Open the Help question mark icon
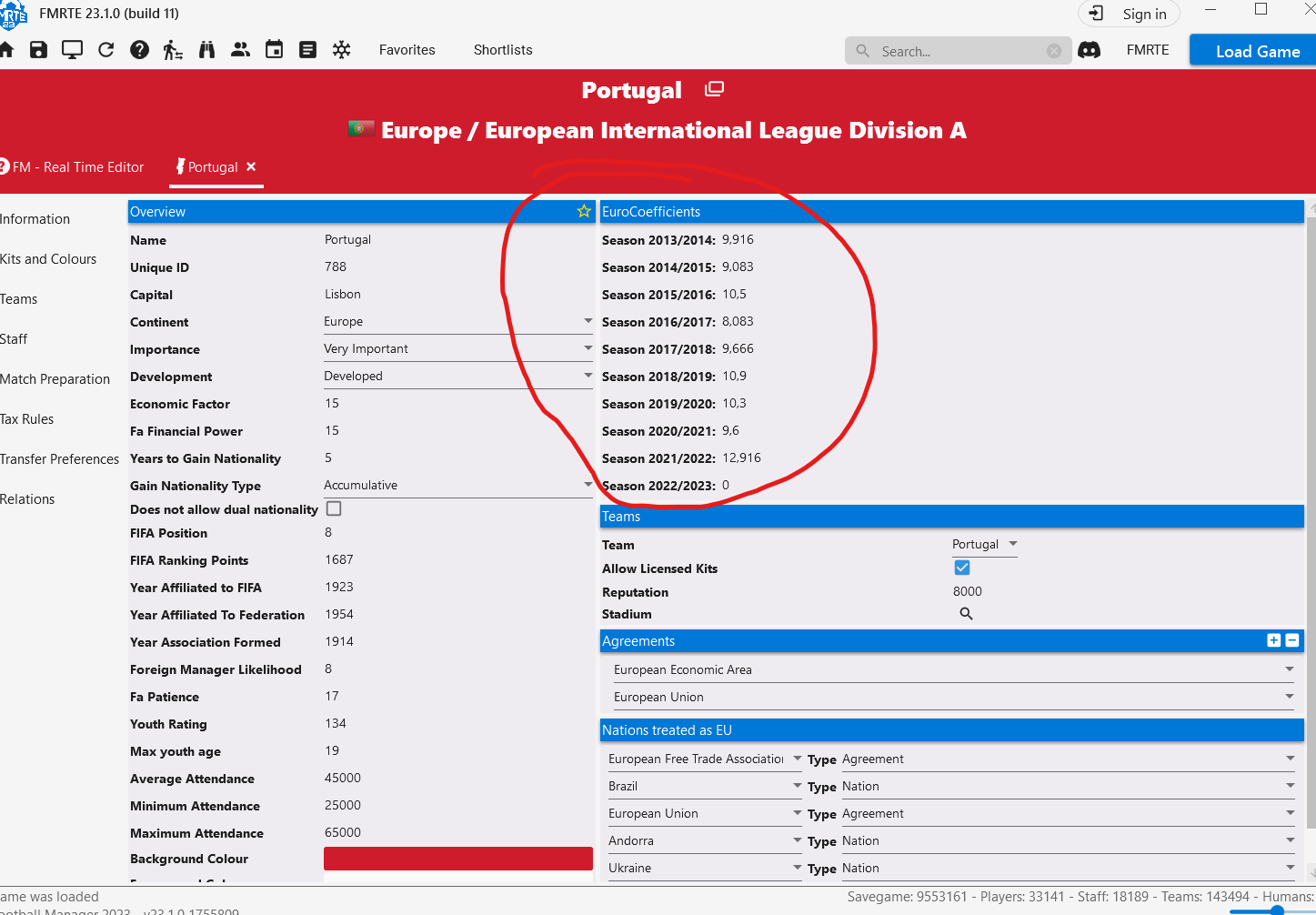The width and height of the screenshot is (1316, 915). (139, 50)
